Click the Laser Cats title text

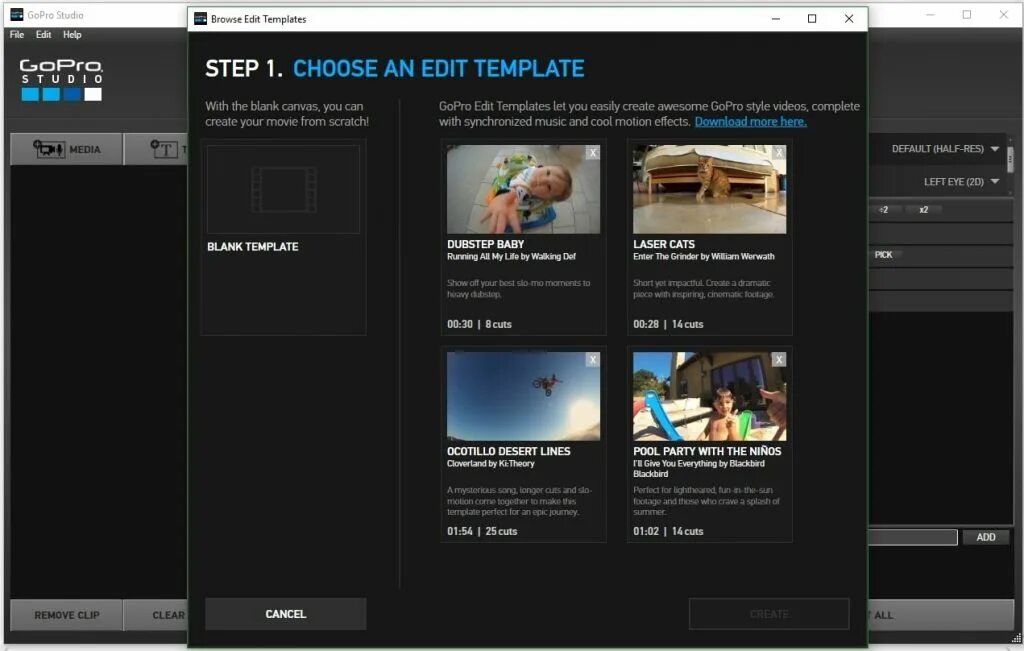[x=664, y=244]
